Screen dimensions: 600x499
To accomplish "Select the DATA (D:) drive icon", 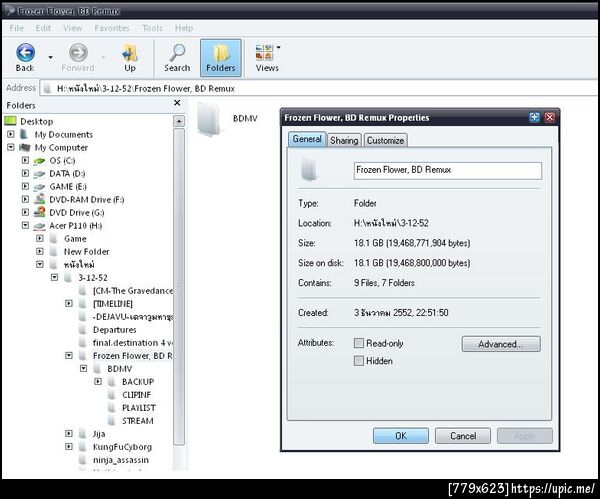I will [39, 174].
